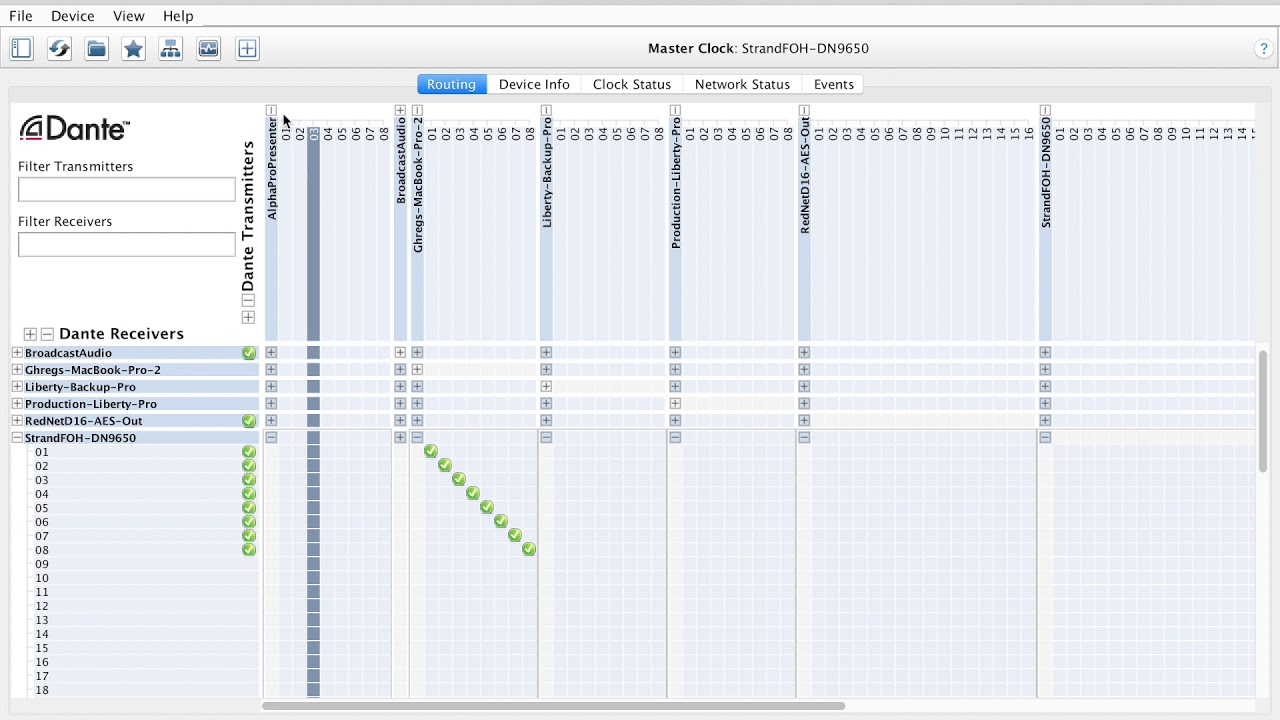The height and width of the screenshot is (720, 1280).
Task: Toggle subscription Ghregs-MacBook-Pro-2 05 to StrandFOH 05
Action: 487,508
